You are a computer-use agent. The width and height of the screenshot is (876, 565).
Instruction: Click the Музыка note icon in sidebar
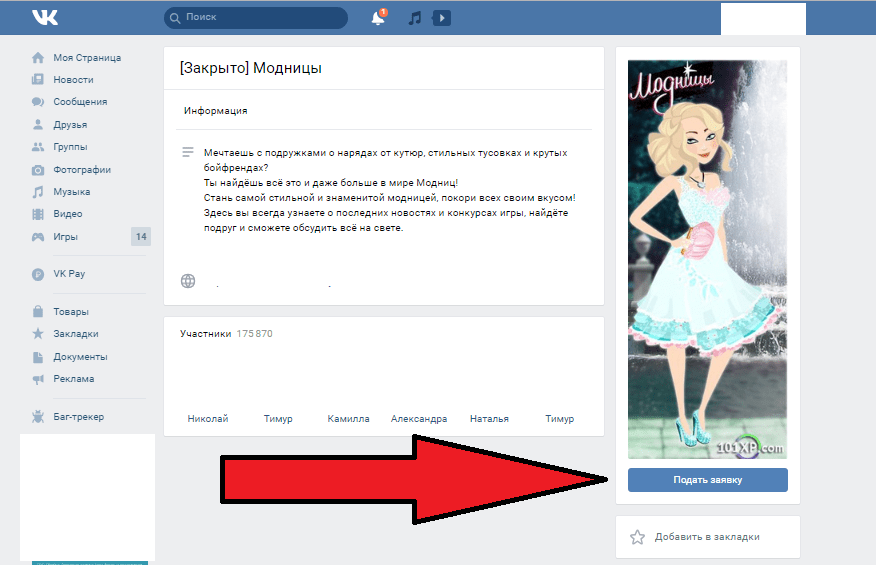point(38,192)
